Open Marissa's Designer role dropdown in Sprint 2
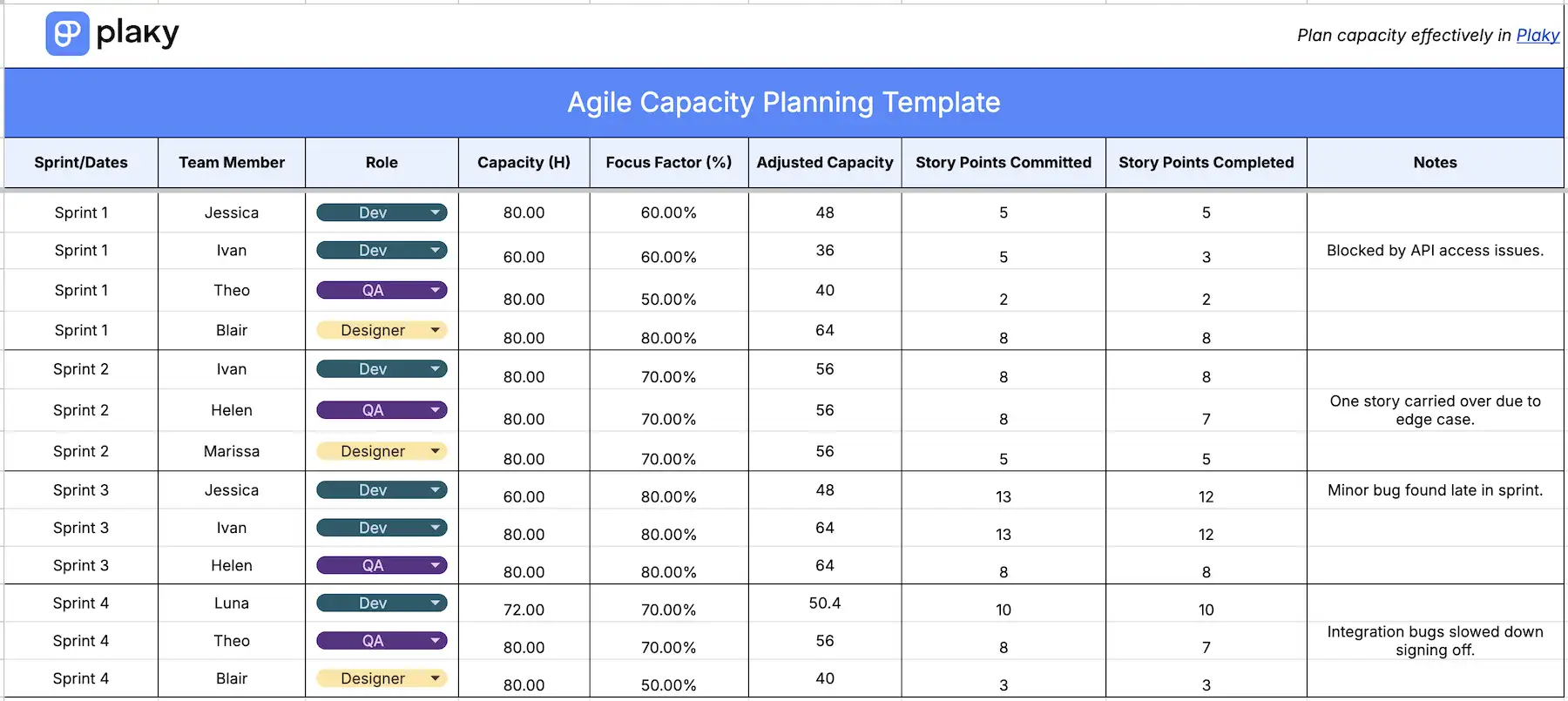The image size is (1568, 701). point(381,450)
